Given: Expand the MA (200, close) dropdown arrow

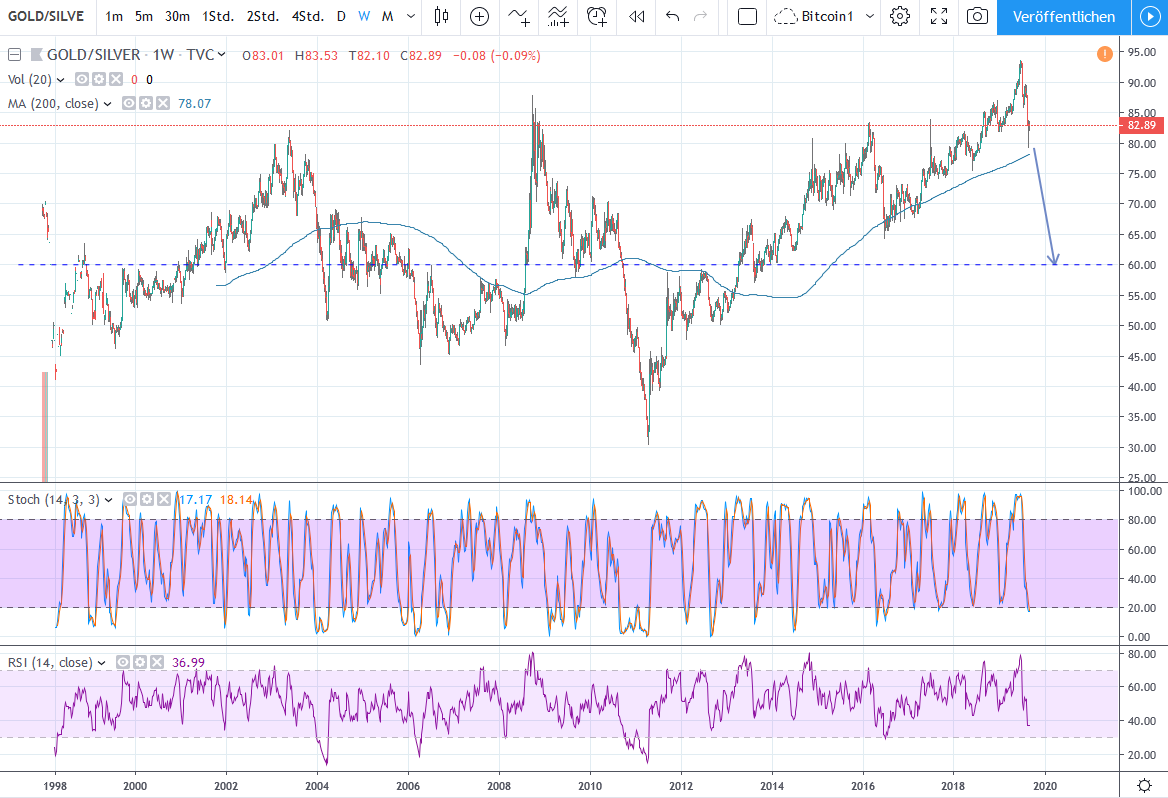Looking at the screenshot, I should [107, 104].
